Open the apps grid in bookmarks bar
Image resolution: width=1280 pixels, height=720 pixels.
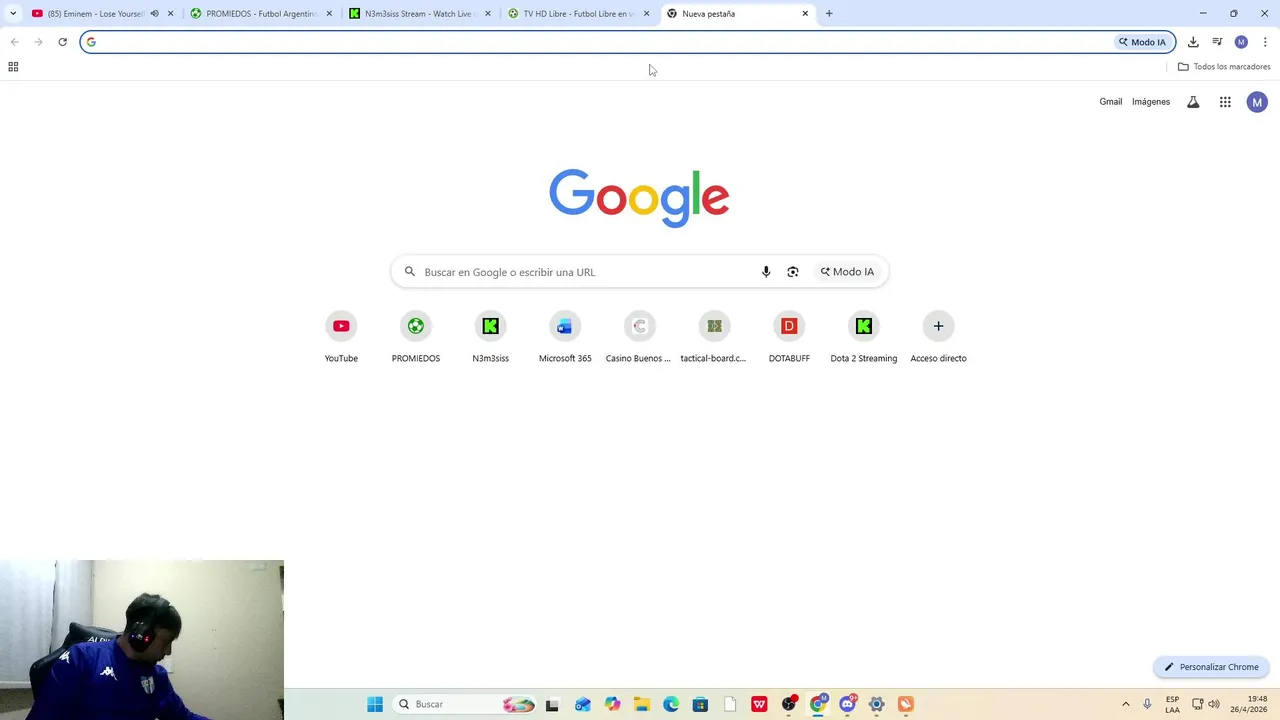(13, 67)
